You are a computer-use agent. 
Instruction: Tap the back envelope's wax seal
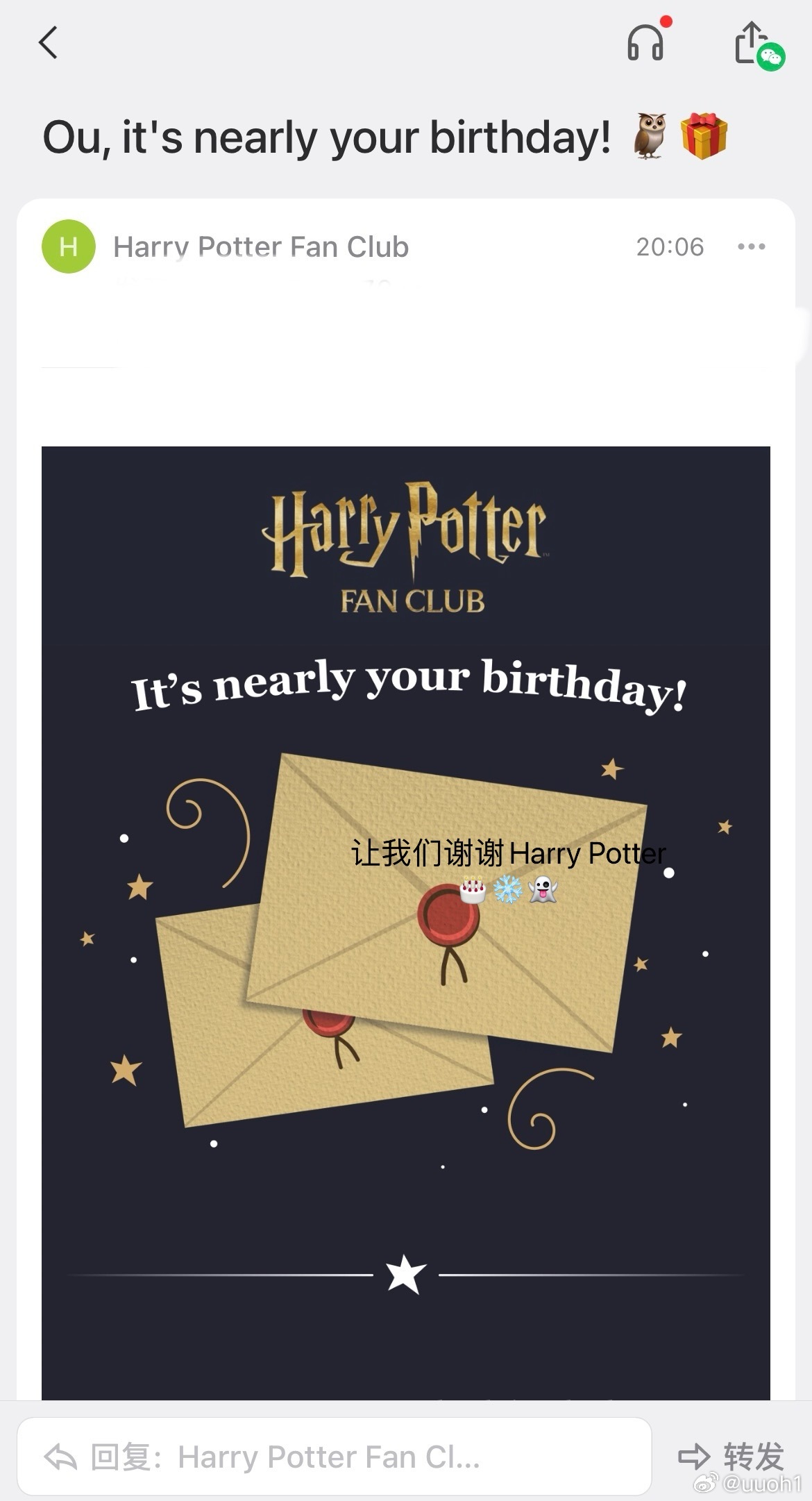(329, 1026)
